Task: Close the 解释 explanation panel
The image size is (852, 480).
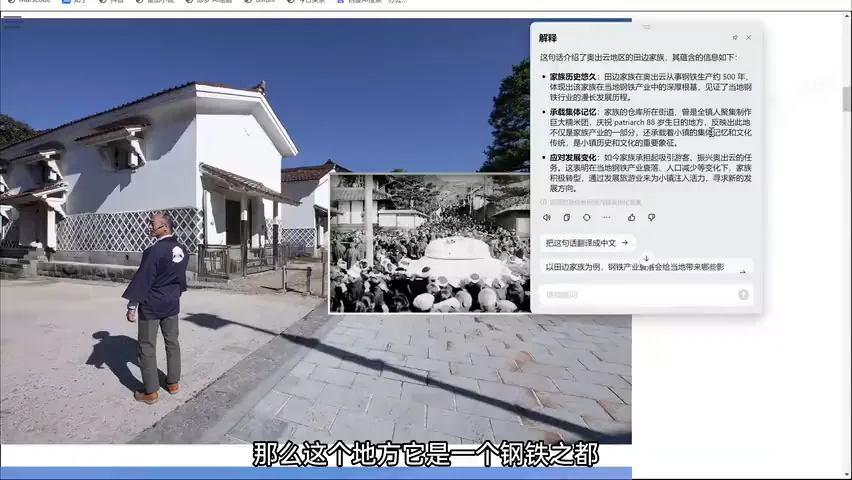Action: point(749,38)
